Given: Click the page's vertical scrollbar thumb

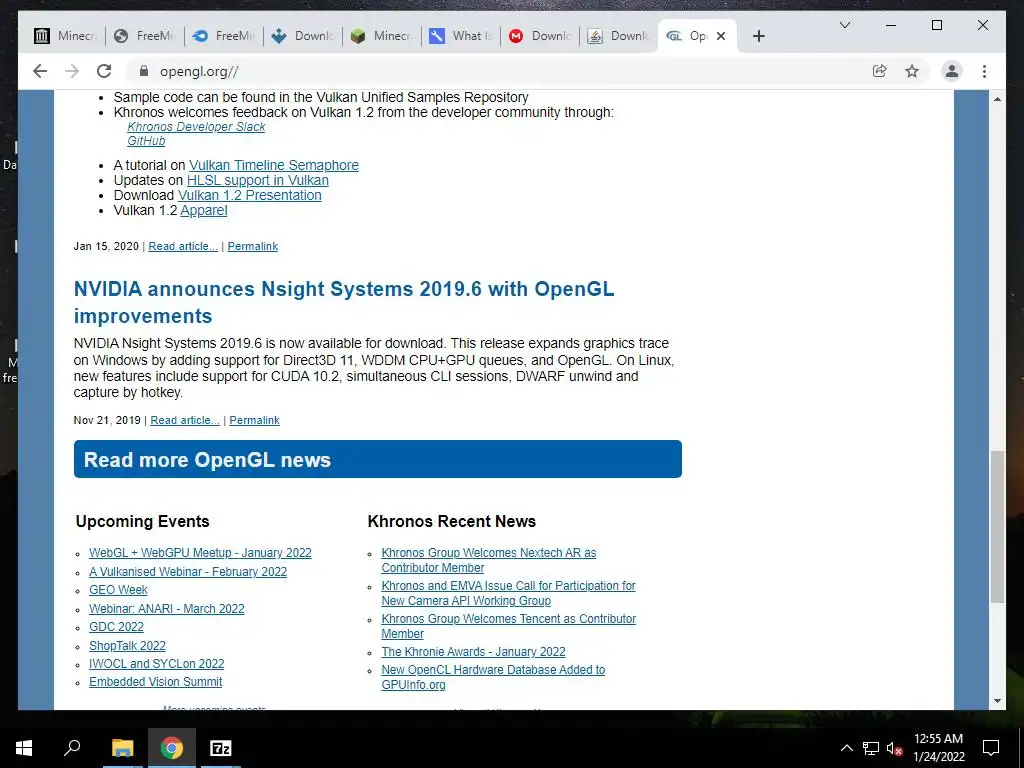Looking at the screenshot, I should (x=997, y=526).
